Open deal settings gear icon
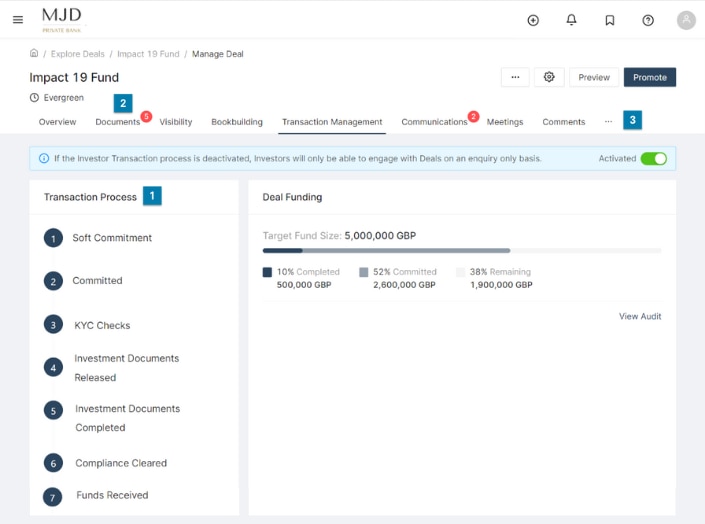705x524 pixels. click(x=549, y=77)
